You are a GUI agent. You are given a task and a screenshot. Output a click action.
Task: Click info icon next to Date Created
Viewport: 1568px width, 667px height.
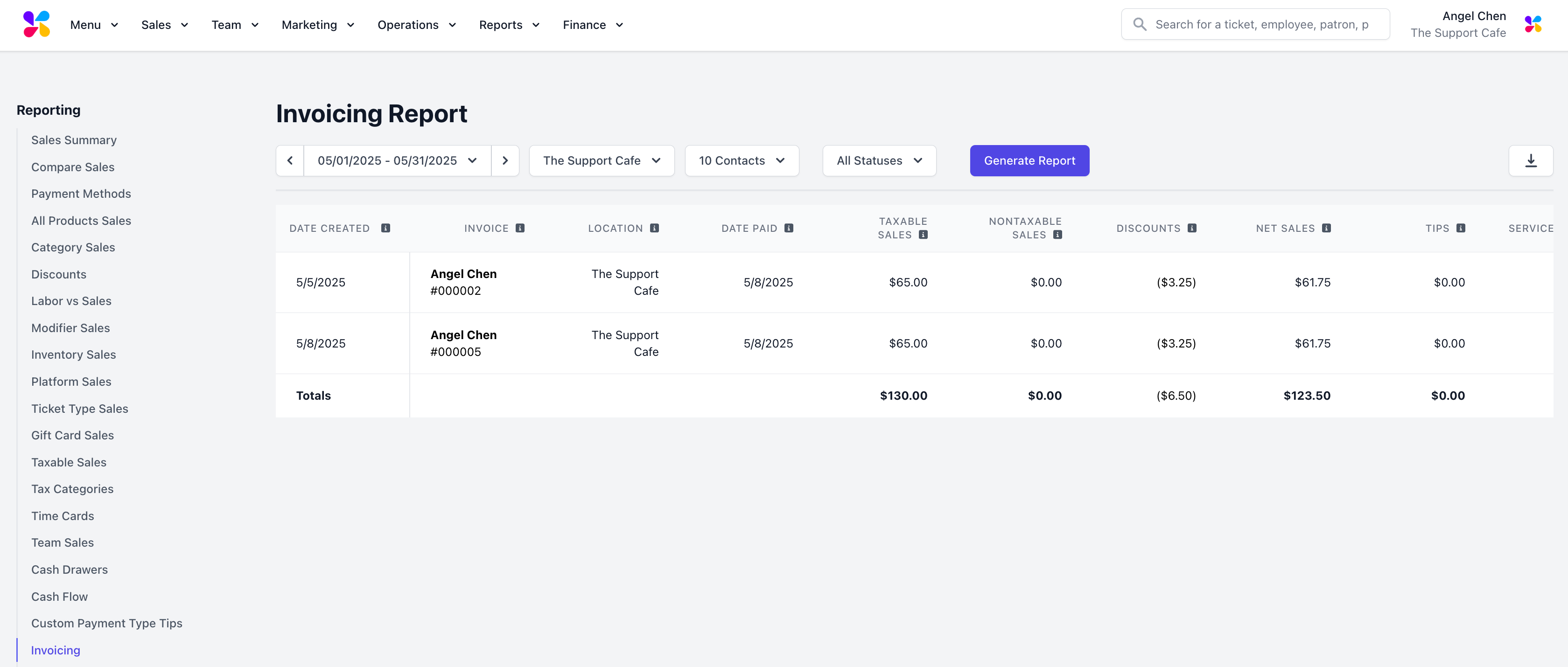(x=385, y=228)
